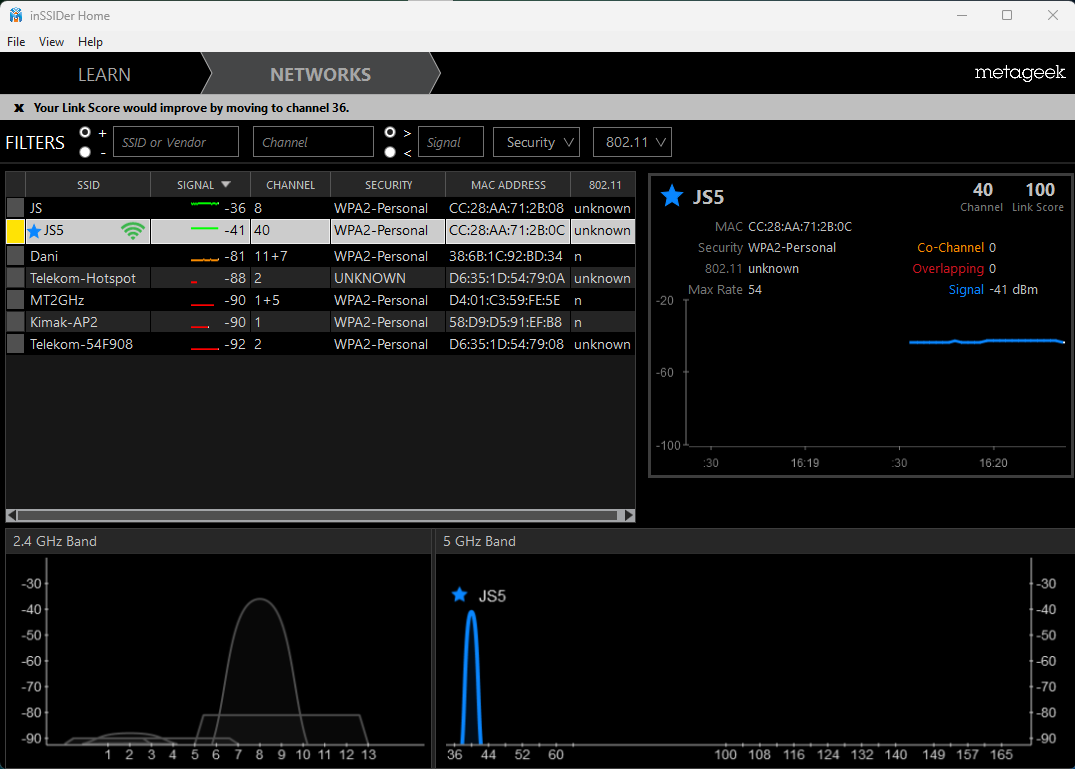Open the Help menu
Viewport: 1075px width, 769px height.
tap(90, 42)
